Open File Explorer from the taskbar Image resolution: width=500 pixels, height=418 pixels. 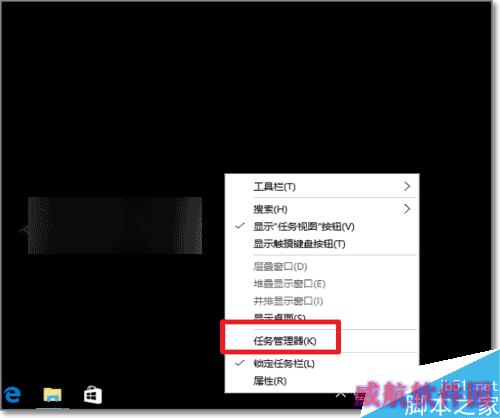pos(52,395)
